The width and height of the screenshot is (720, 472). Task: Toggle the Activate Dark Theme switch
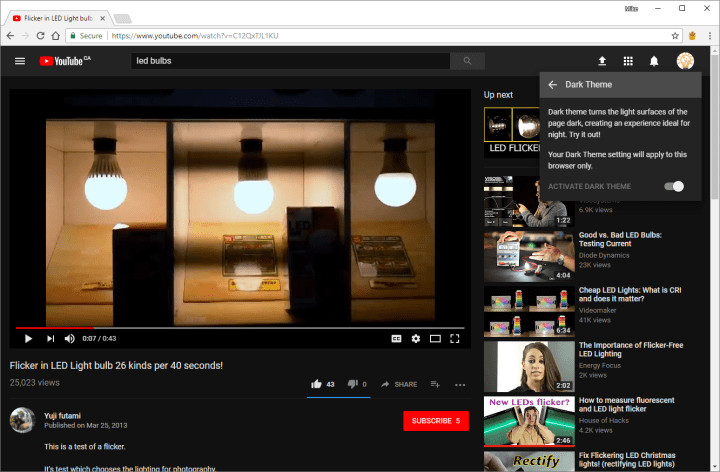point(675,186)
